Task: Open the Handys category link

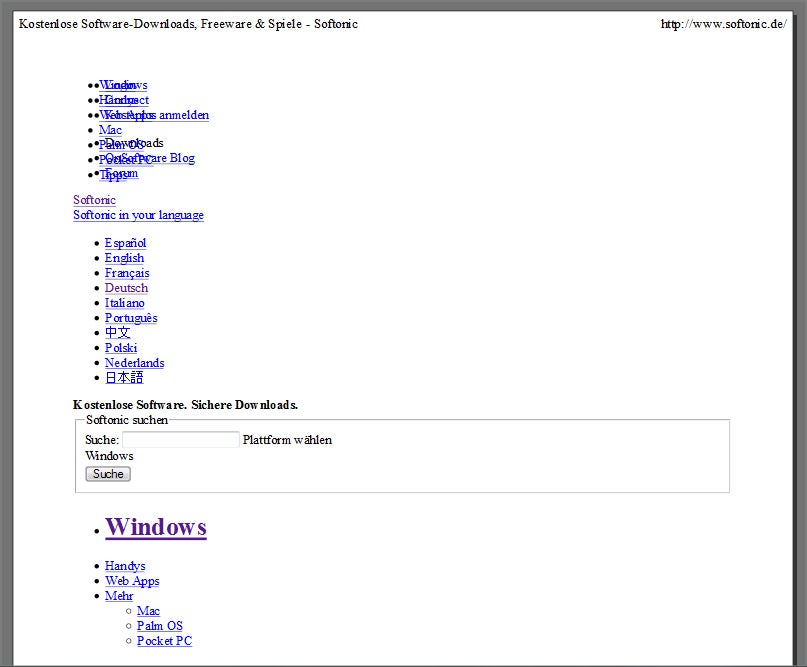Action: coord(125,566)
